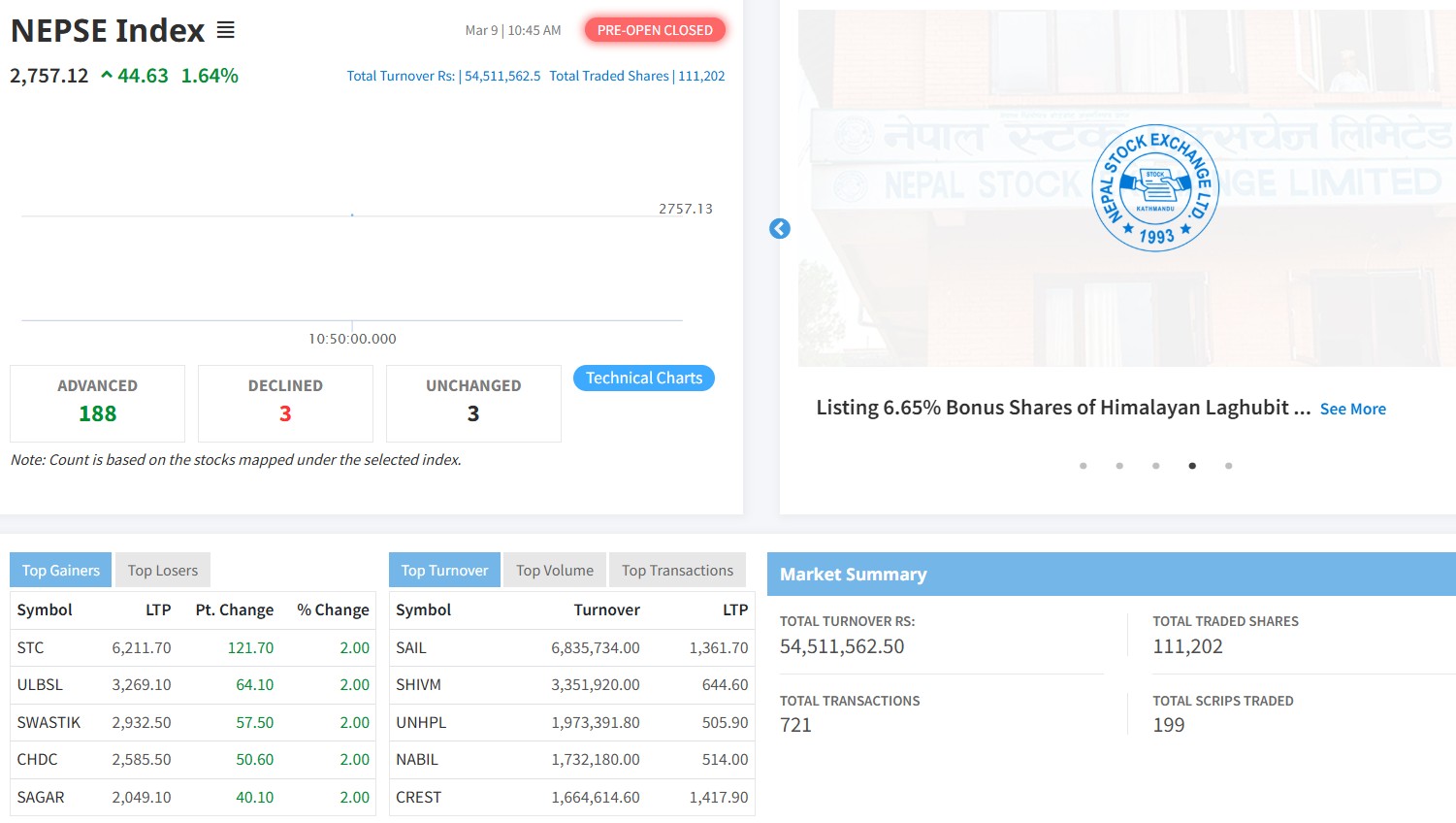Image resolution: width=1456 pixels, height=823 pixels.
Task: Click the Nepal Stock Exchange logo
Action: pyautogui.click(x=1154, y=188)
